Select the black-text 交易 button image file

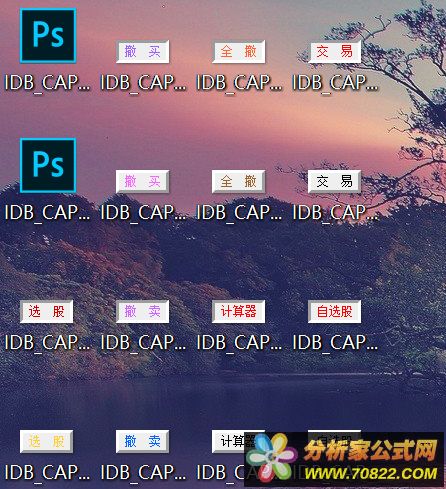point(335,182)
